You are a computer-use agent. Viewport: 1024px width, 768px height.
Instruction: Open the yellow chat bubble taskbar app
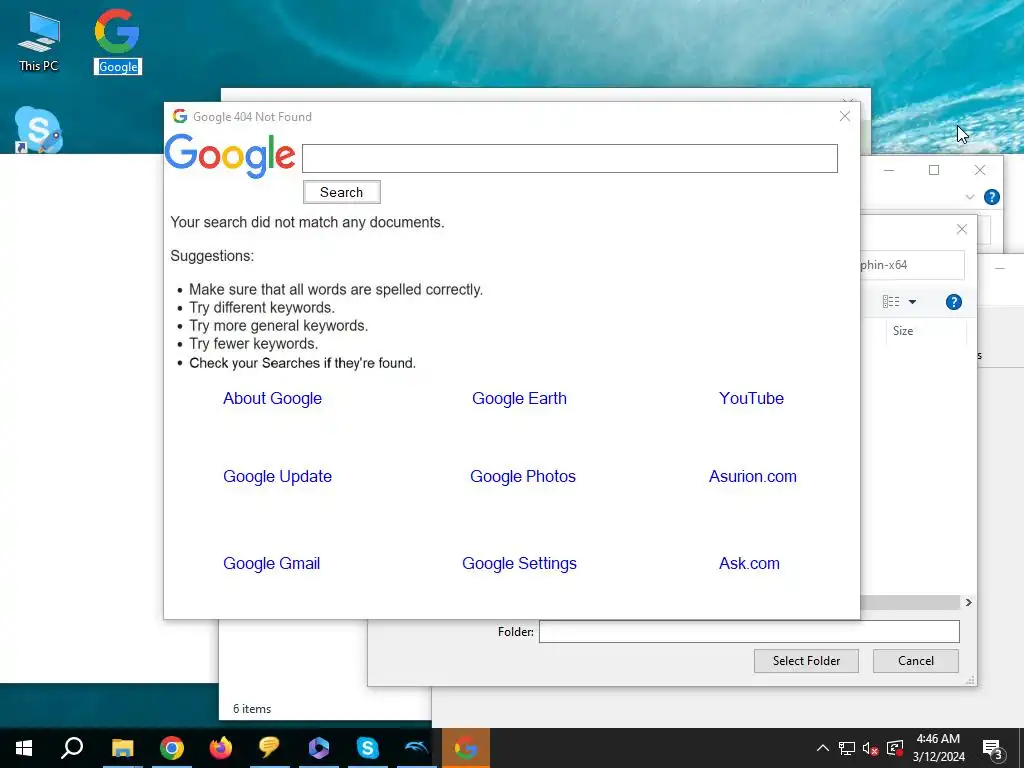pyautogui.click(x=269, y=748)
